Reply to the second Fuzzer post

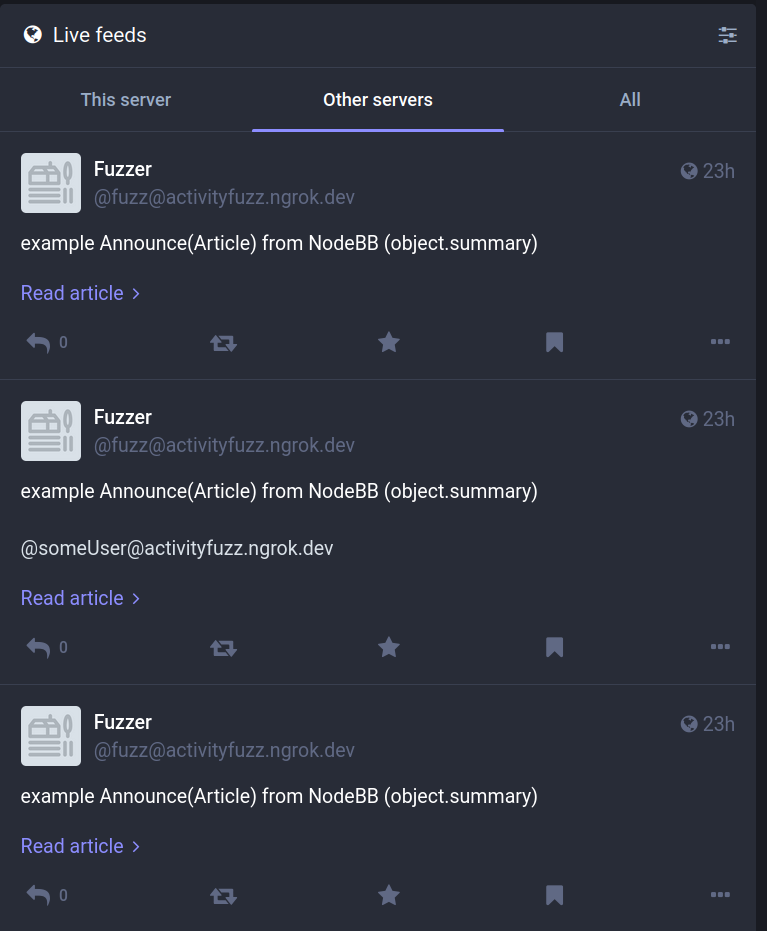click(x=38, y=647)
